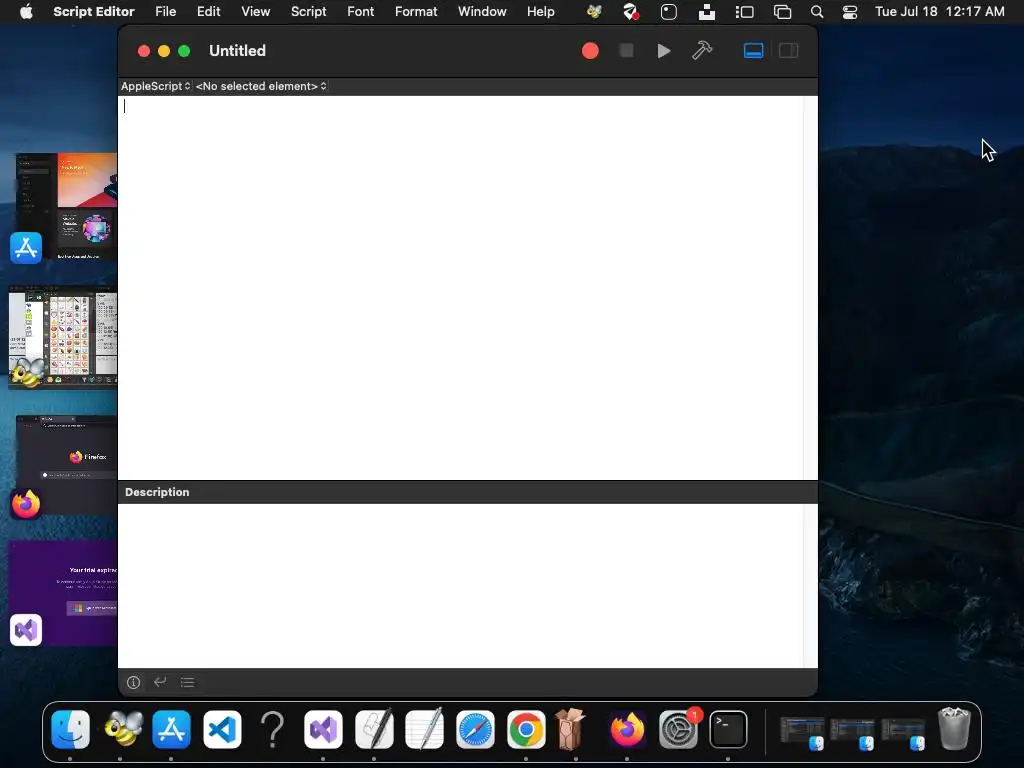Toggle the bottom accessory view pane
1024x768 pixels.
tap(753, 50)
